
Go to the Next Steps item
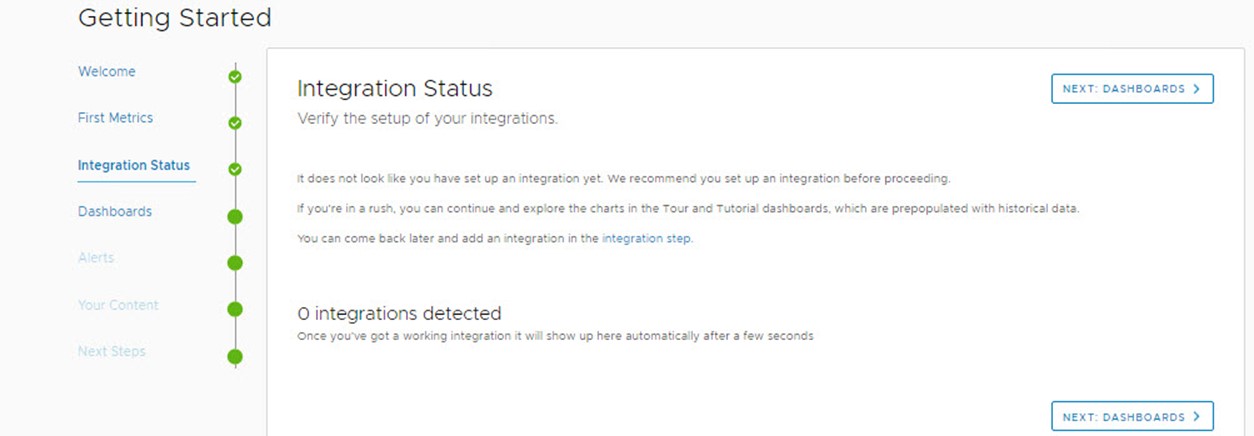point(112,352)
